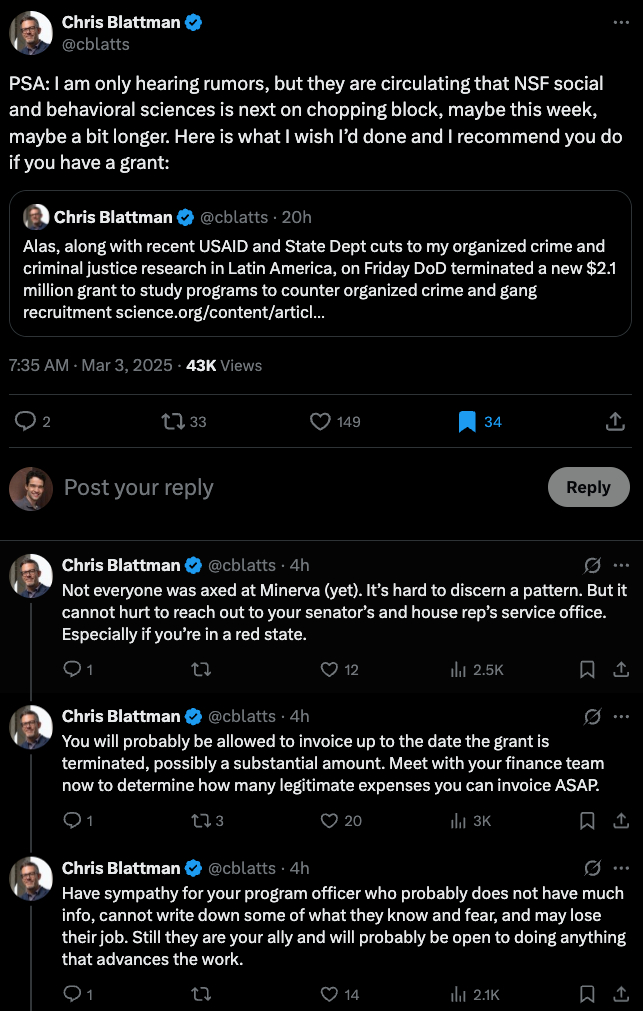
Task: Open the main post's three-dot more menu
Action: point(620,22)
